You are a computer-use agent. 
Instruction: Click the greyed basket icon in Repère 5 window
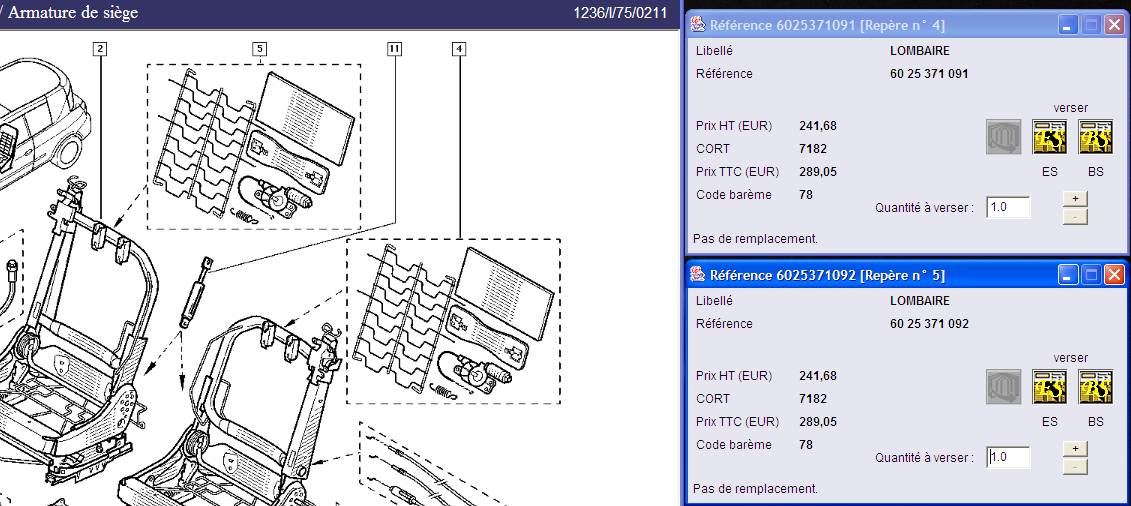[1004, 387]
